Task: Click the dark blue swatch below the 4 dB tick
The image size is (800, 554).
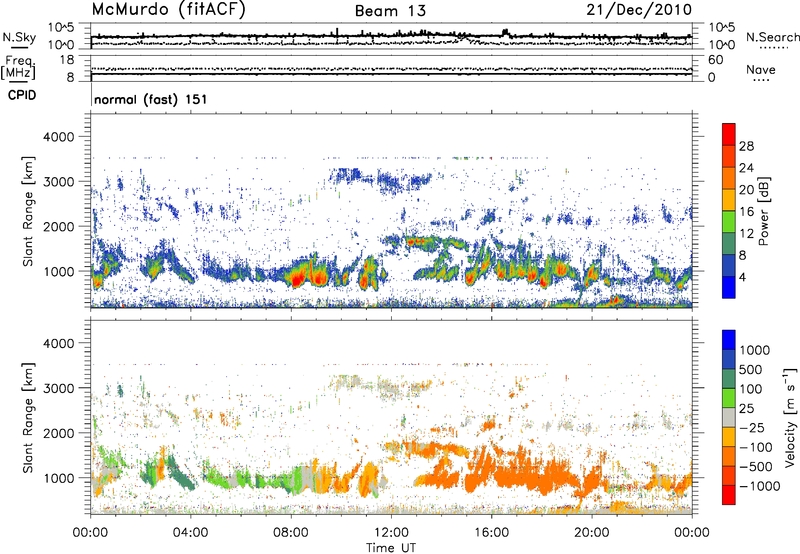Action: [729, 287]
